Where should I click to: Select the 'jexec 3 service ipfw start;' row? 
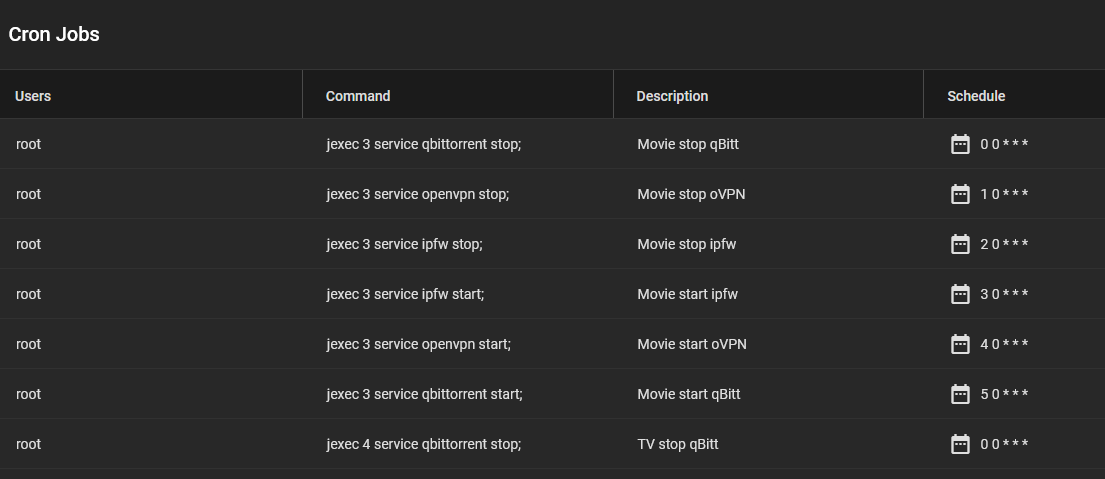[552, 294]
